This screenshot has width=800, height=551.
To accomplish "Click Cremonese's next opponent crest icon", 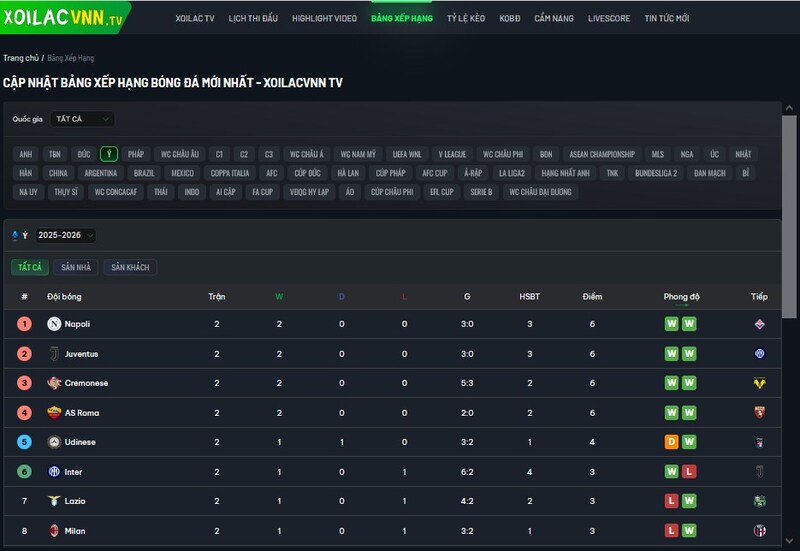I will pyautogui.click(x=760, y=383).
